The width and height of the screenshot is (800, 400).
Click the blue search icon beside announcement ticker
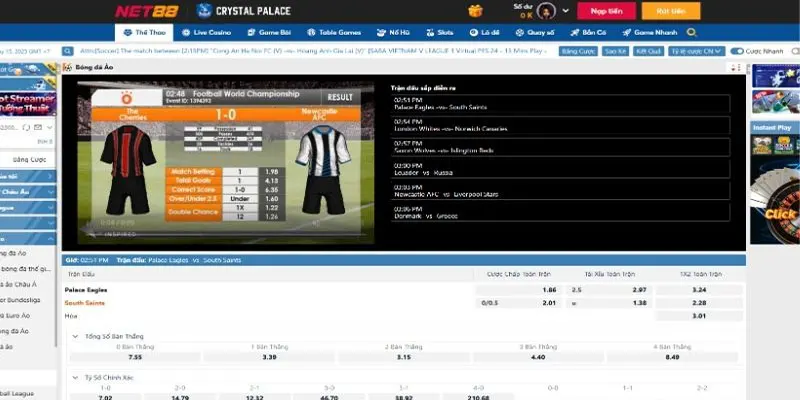coord(68,51)
